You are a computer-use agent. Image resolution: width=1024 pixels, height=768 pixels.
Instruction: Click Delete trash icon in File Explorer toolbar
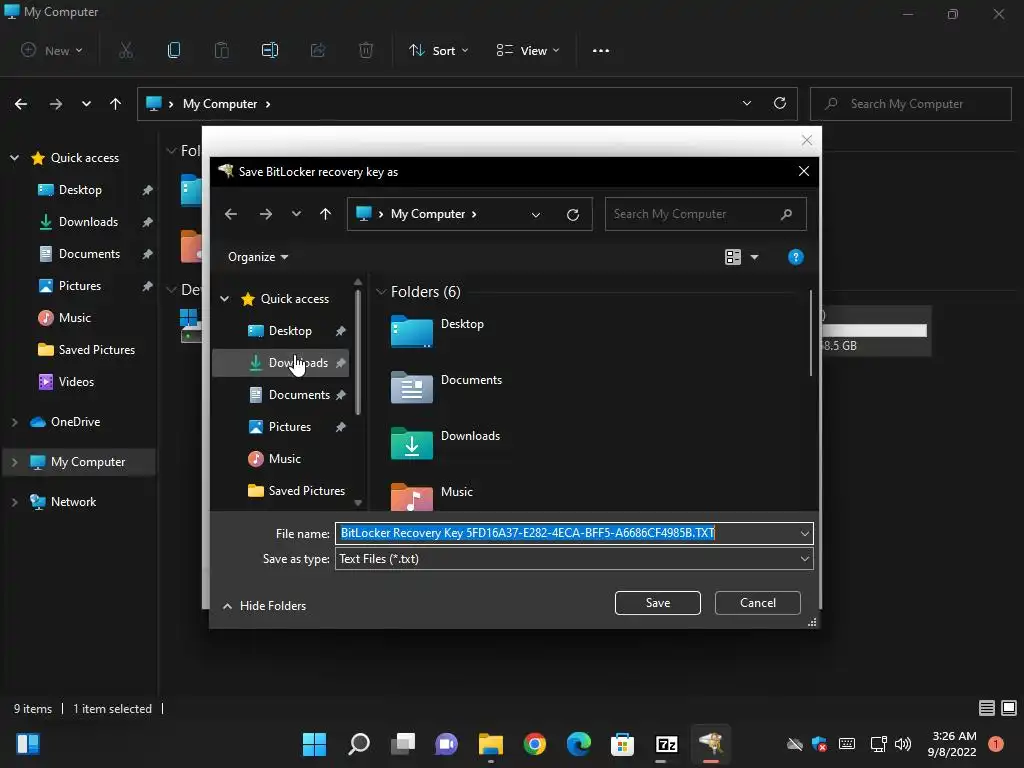[x=366, y=50]
